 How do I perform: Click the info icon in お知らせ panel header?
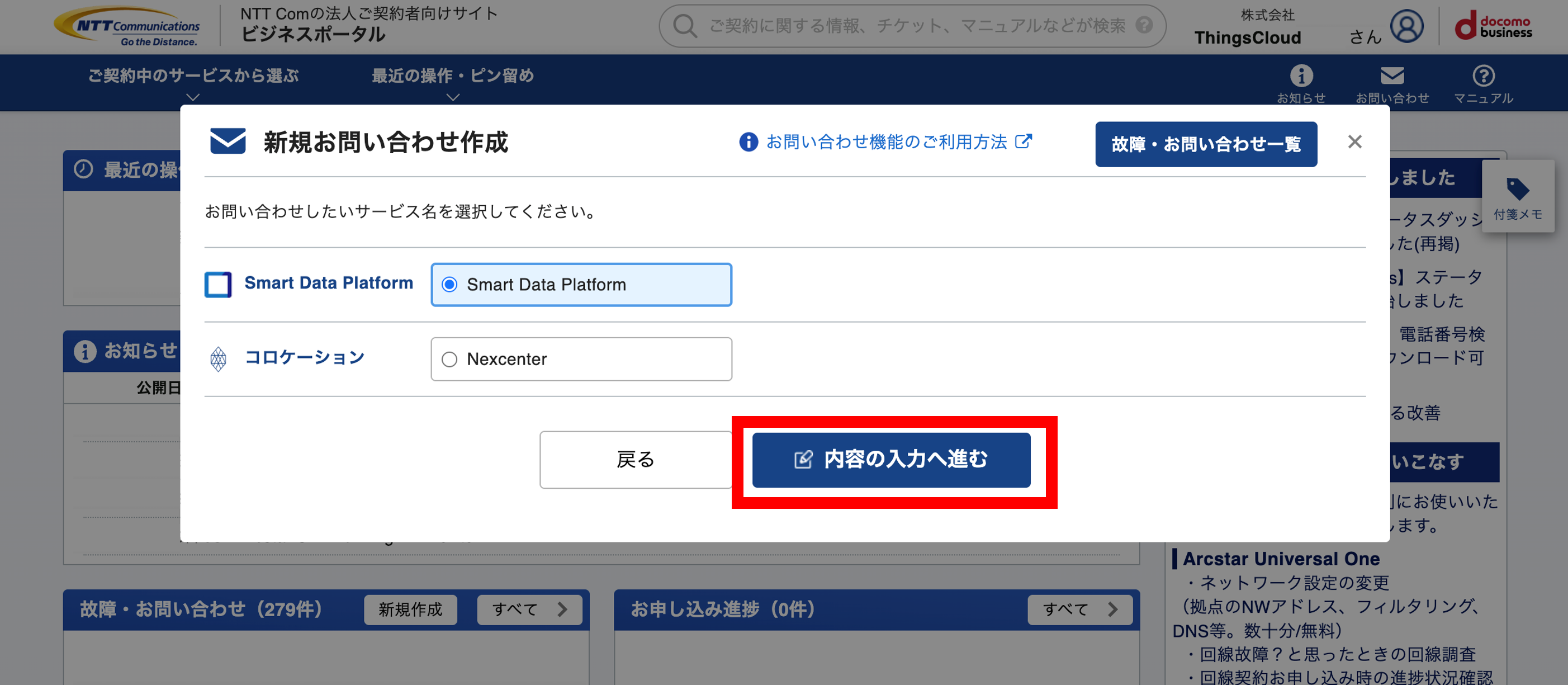[84, 351]
